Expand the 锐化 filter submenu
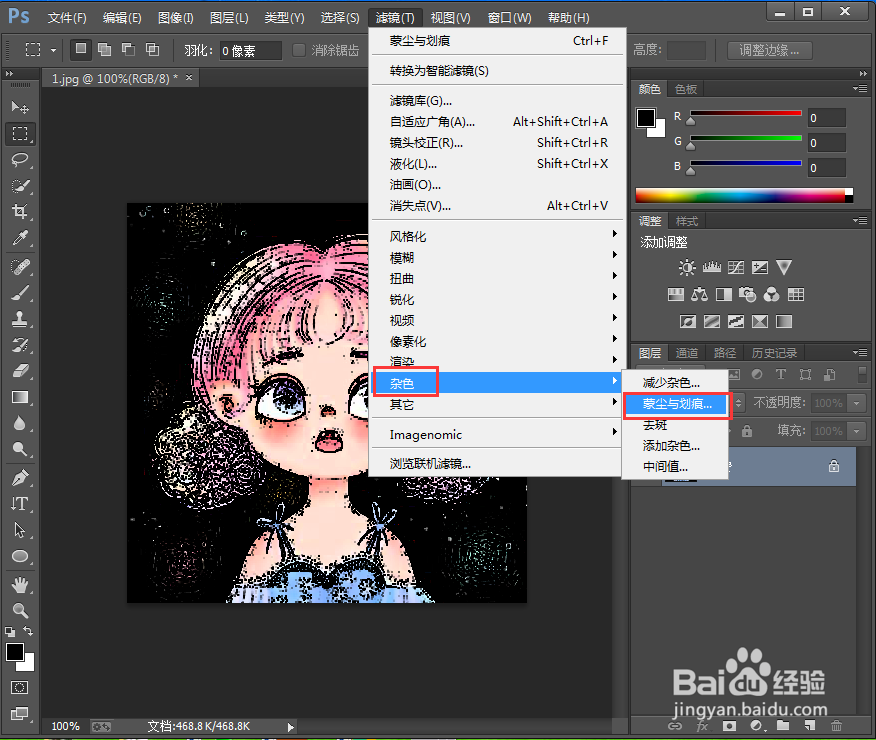 point(497,299)
